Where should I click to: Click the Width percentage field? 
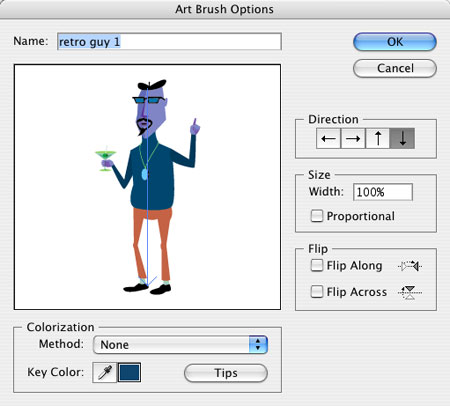[x=383, y=192]
